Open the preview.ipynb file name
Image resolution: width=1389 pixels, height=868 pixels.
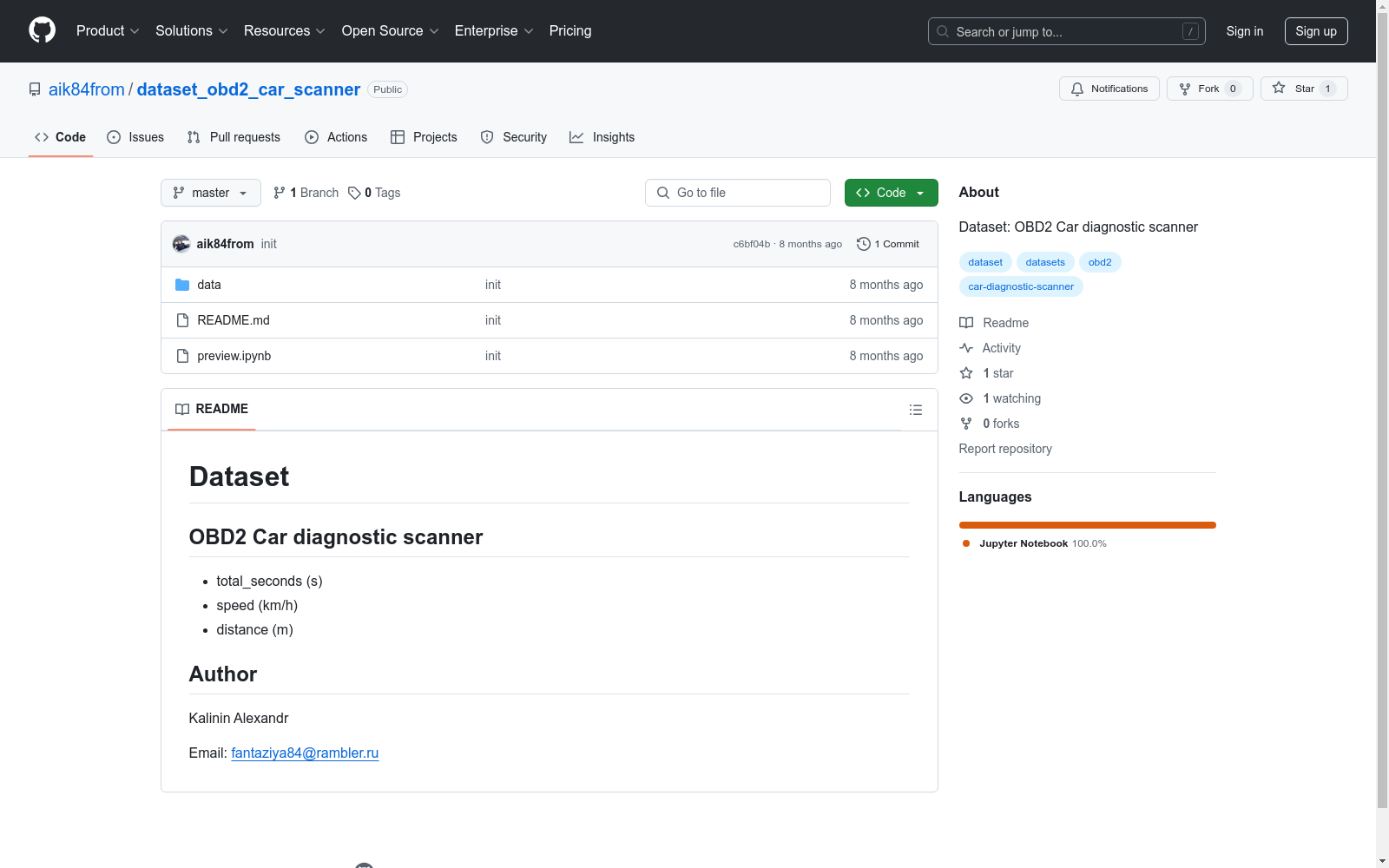pyautogui.click(x=234, y=356)
